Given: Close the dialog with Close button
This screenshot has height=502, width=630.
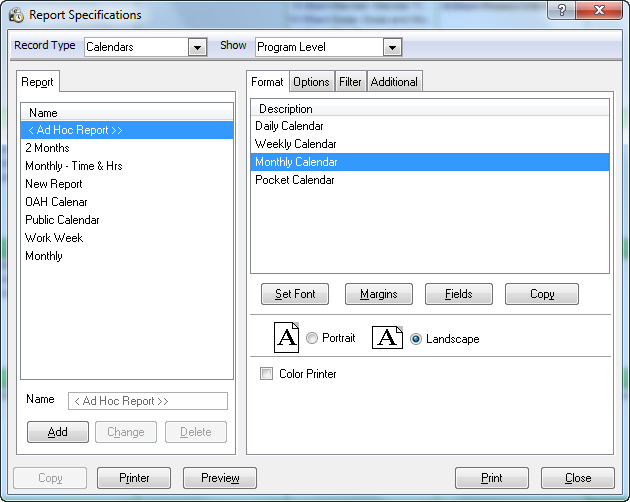Looking at the screenshot, I should (578, 478).
